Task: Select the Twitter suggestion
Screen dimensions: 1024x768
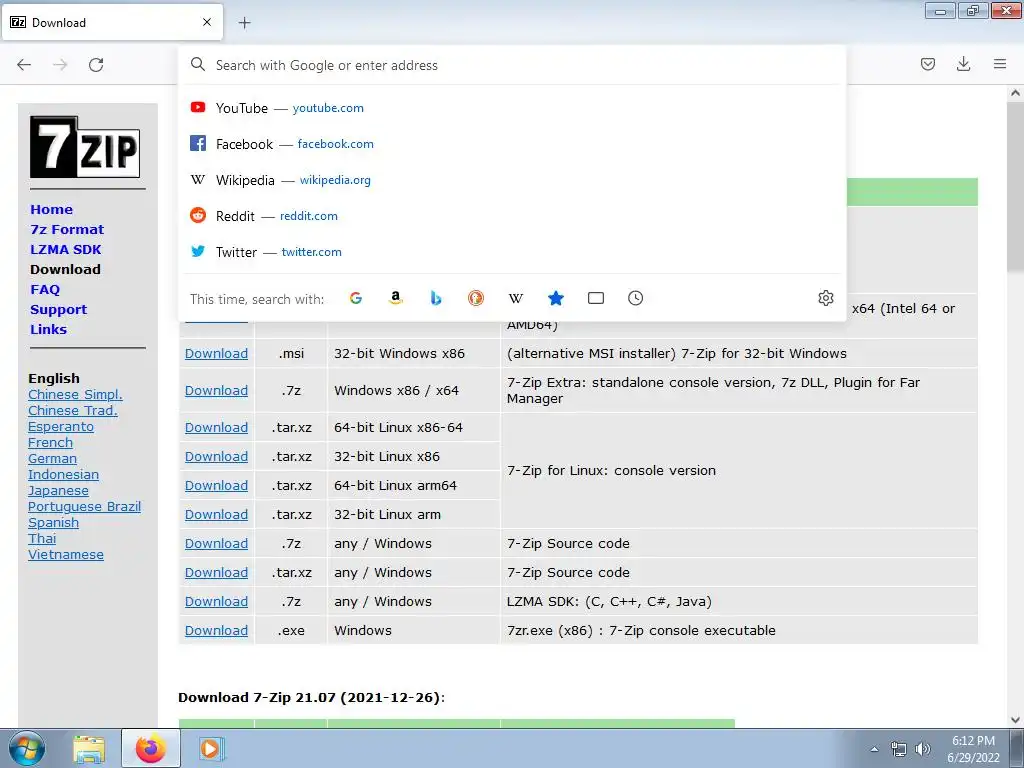Action: [512, 251]
